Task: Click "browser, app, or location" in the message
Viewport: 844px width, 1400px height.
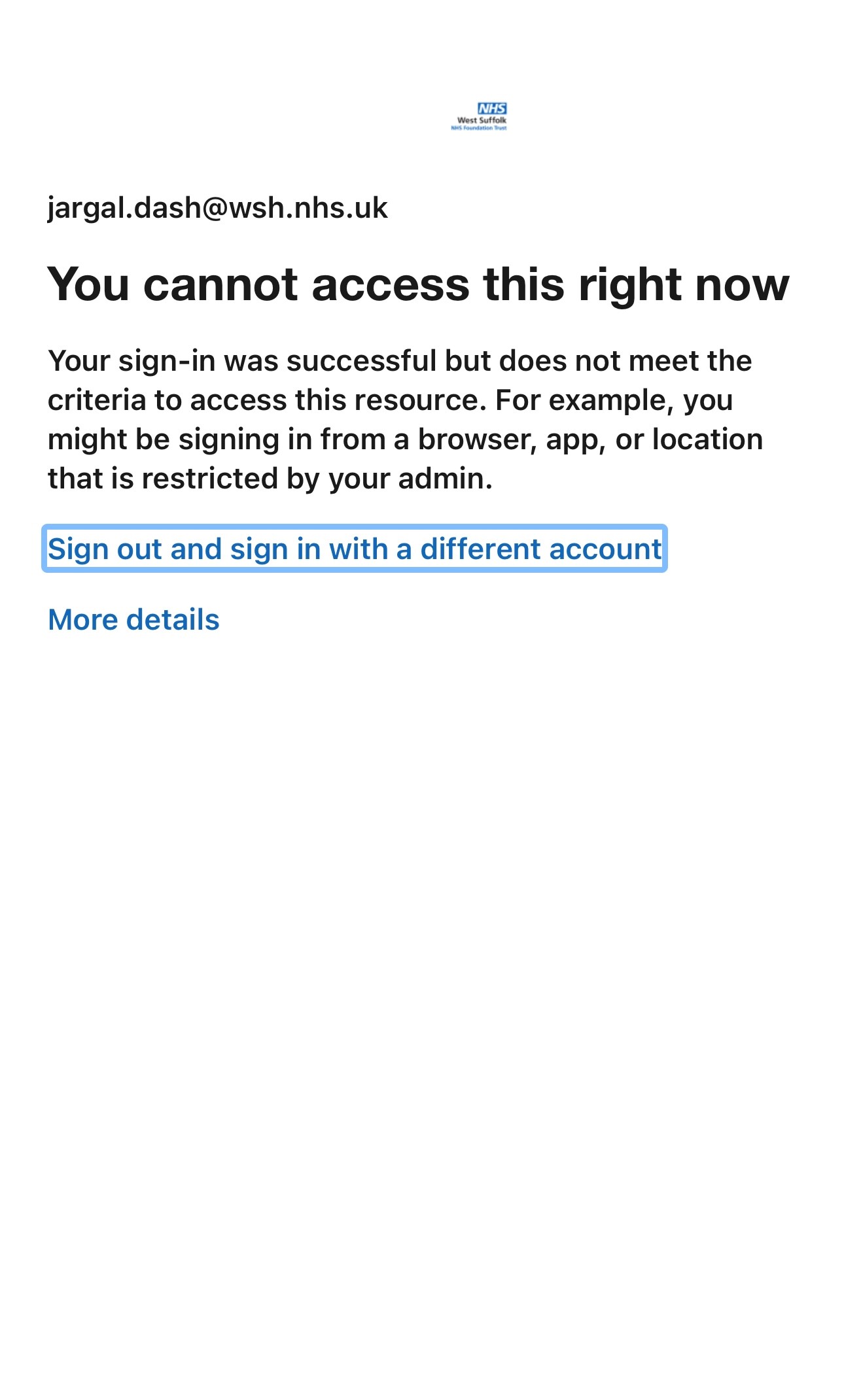Action: coord(590,439)
